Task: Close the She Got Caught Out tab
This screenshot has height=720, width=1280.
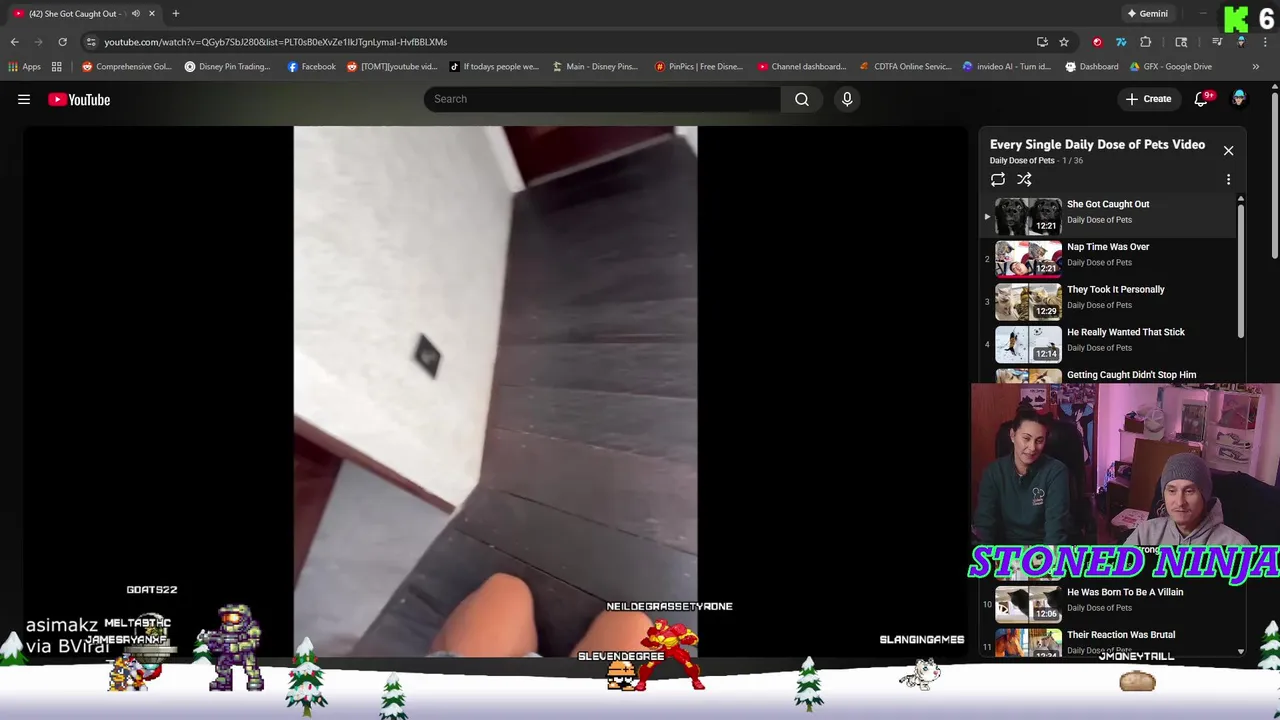Action: [152, 14]
